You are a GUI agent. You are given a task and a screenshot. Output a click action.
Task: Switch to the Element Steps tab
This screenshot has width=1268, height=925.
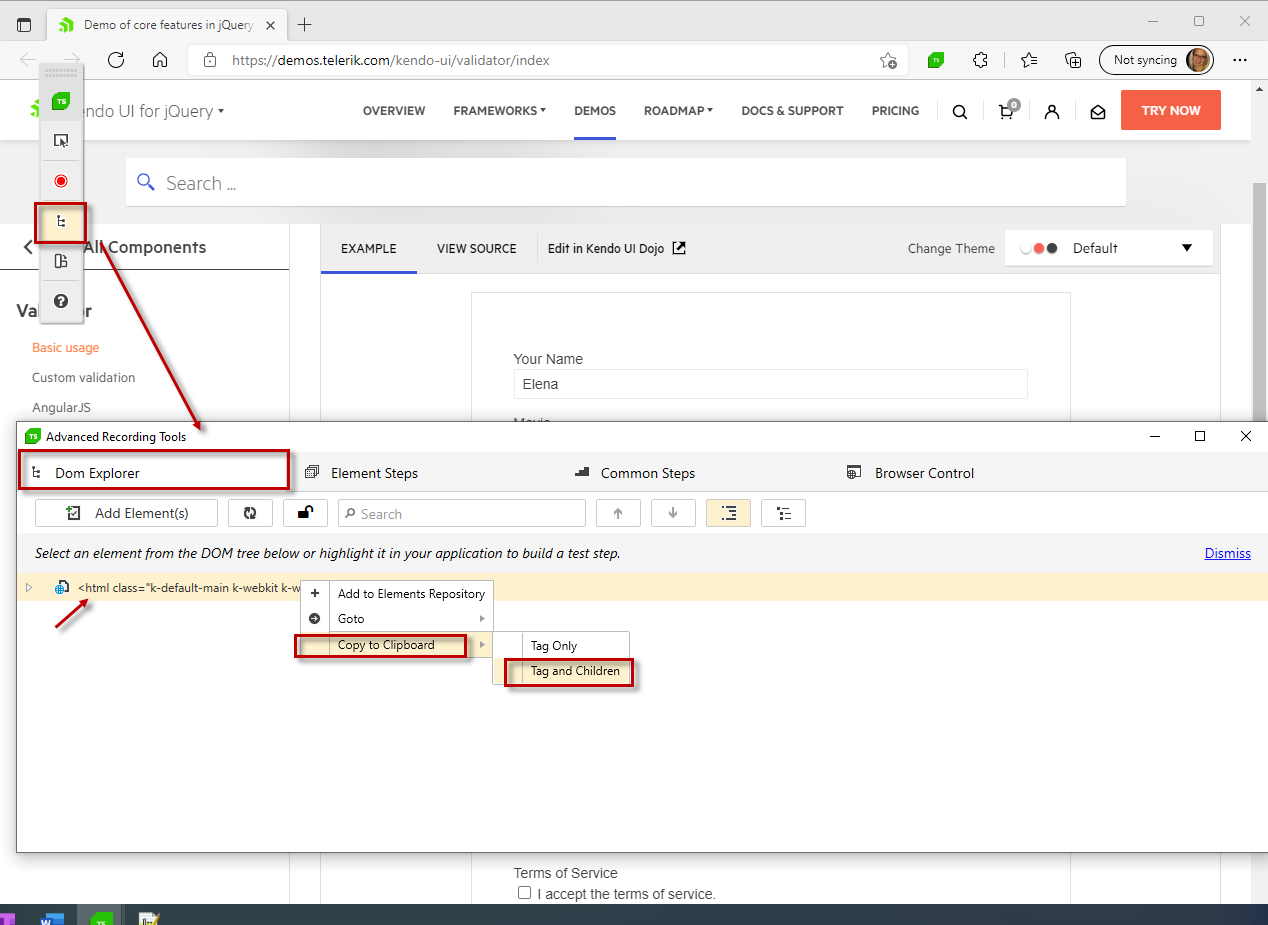pyautogui.click(x=373, y=473)
